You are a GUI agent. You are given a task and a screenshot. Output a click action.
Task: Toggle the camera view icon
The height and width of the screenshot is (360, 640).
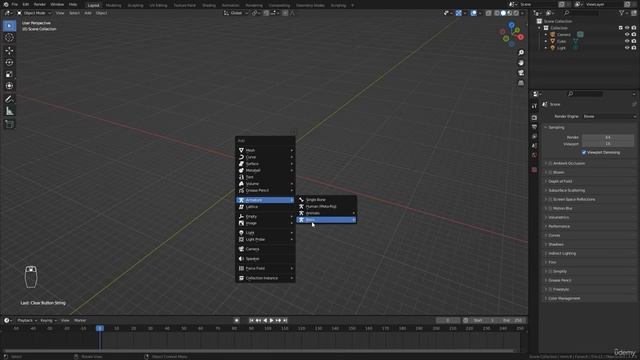tap(521, 73)
